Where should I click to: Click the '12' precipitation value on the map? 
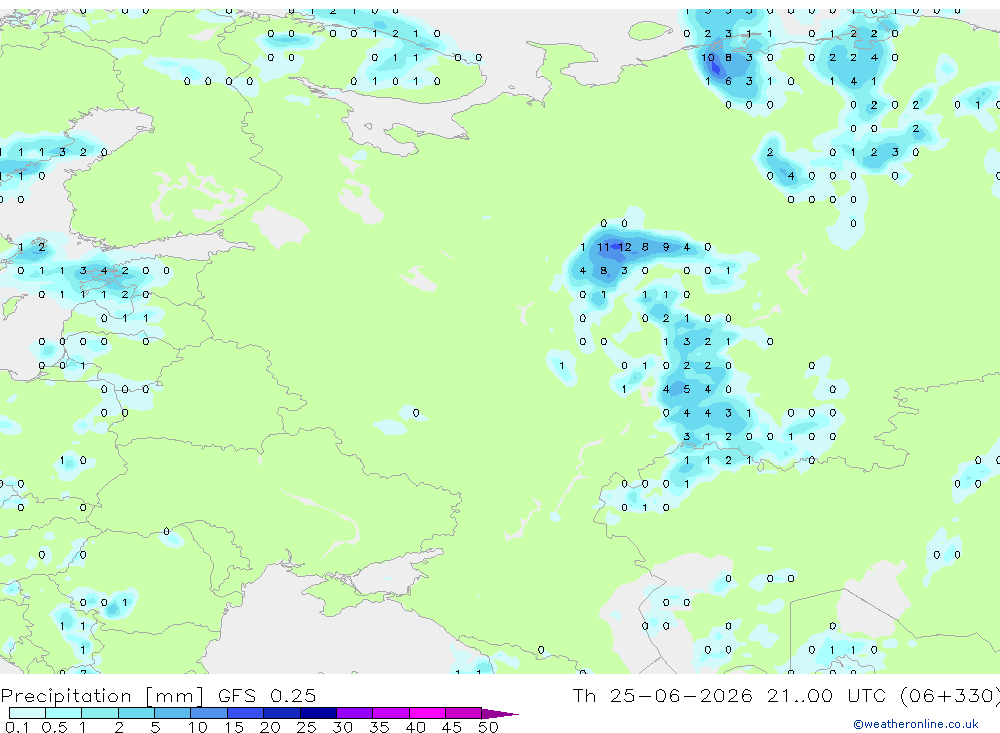(624, 247)
